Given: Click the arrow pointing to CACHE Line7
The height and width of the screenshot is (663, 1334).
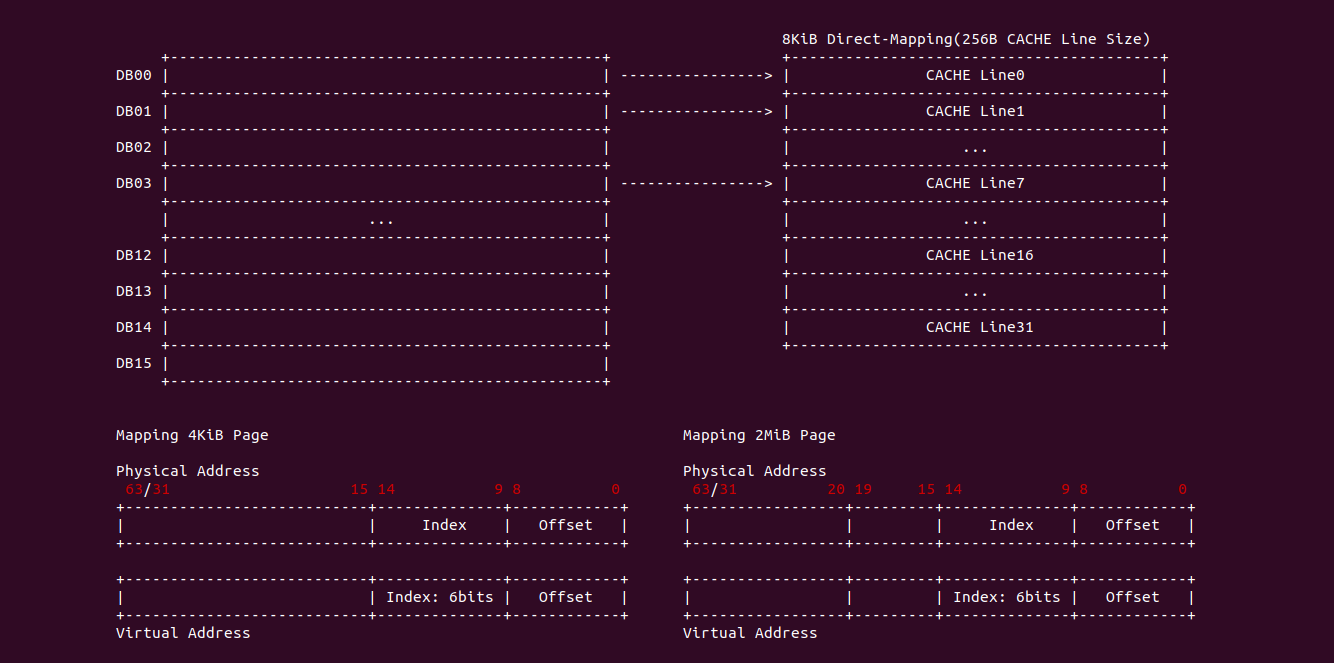Looking at the screenshot, I should pyautogui.click(x=696, y=183).
